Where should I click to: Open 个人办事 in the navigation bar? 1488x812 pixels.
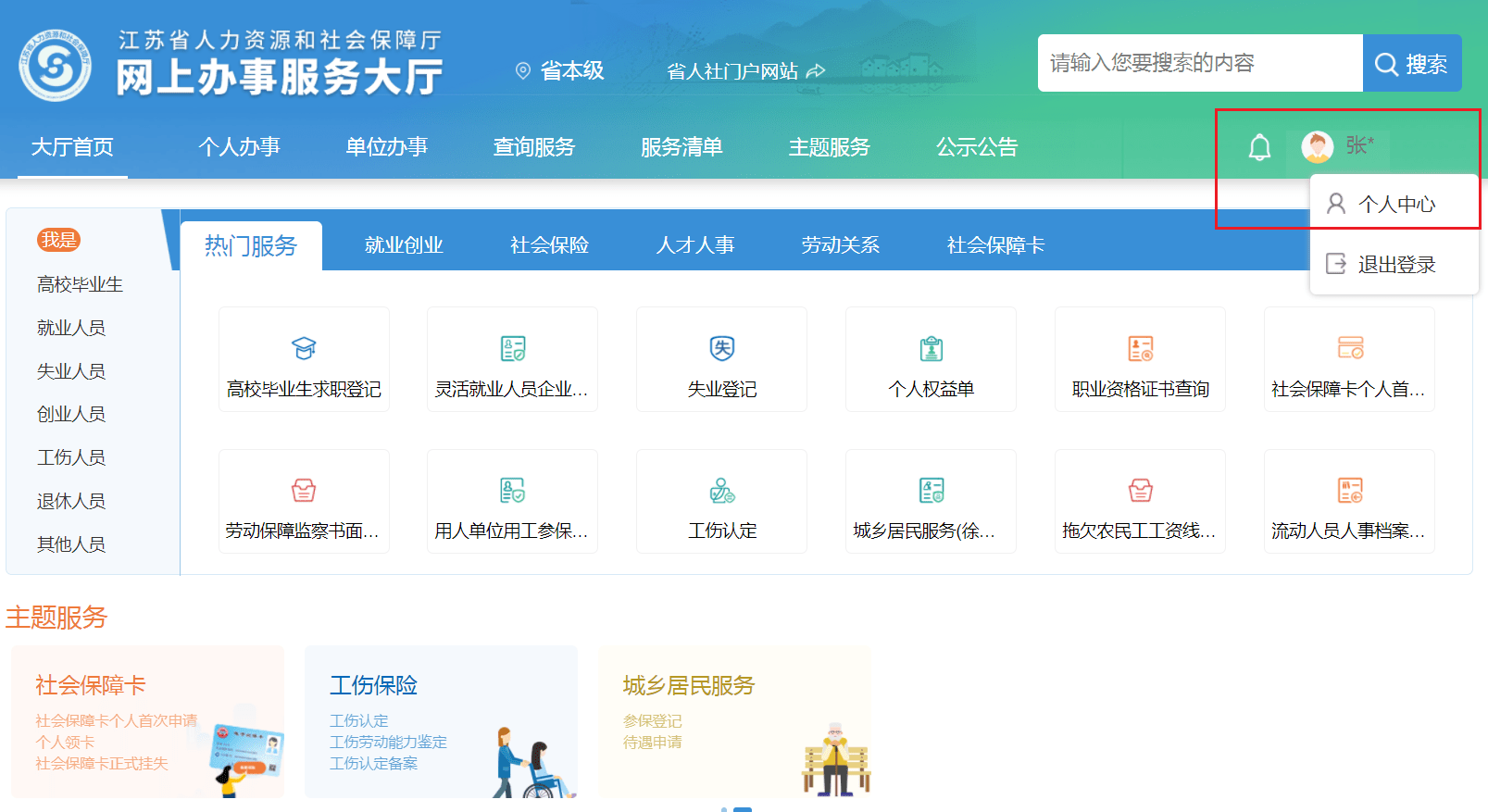239,147
